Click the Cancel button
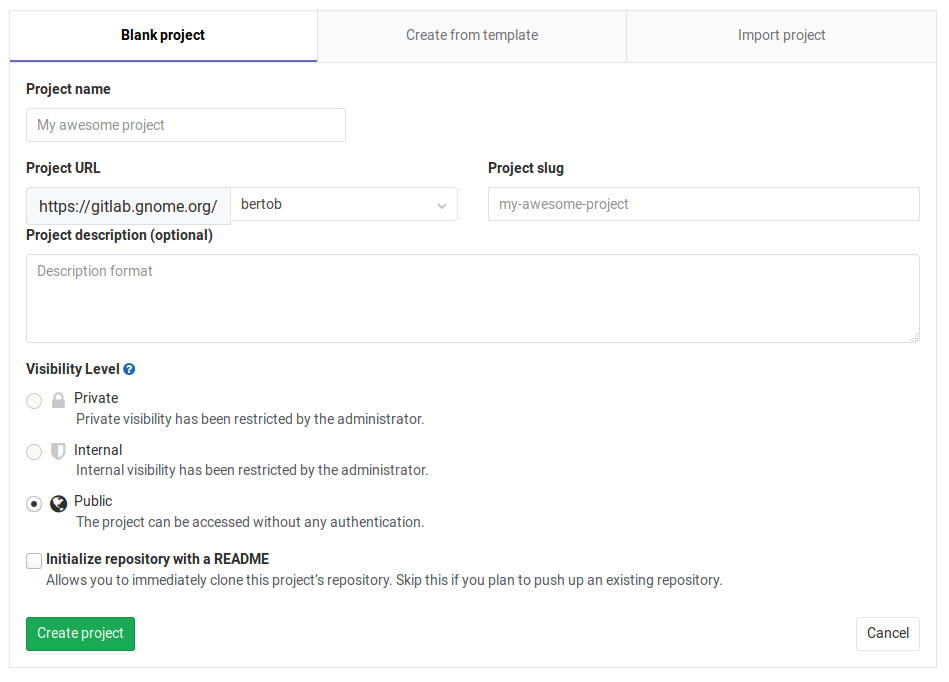 887,633
